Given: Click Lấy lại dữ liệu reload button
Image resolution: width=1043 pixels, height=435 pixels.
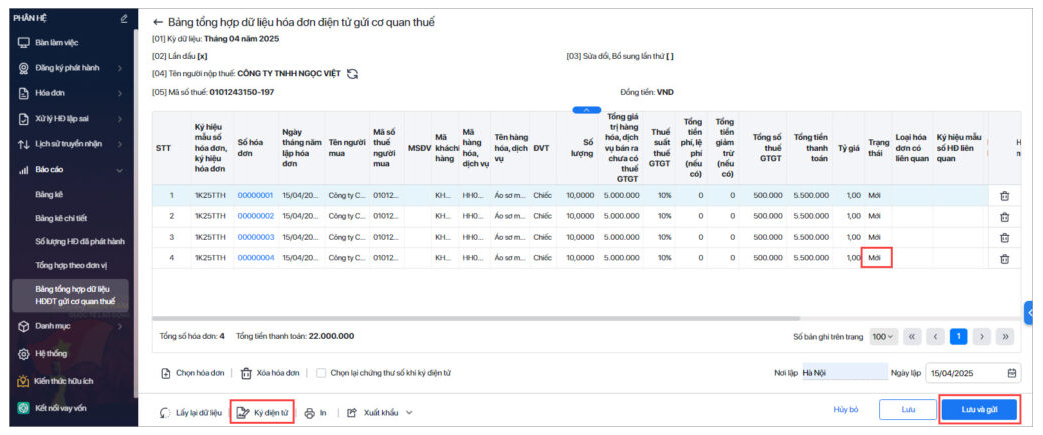Looking at the screenshot, I should [191, 412].
